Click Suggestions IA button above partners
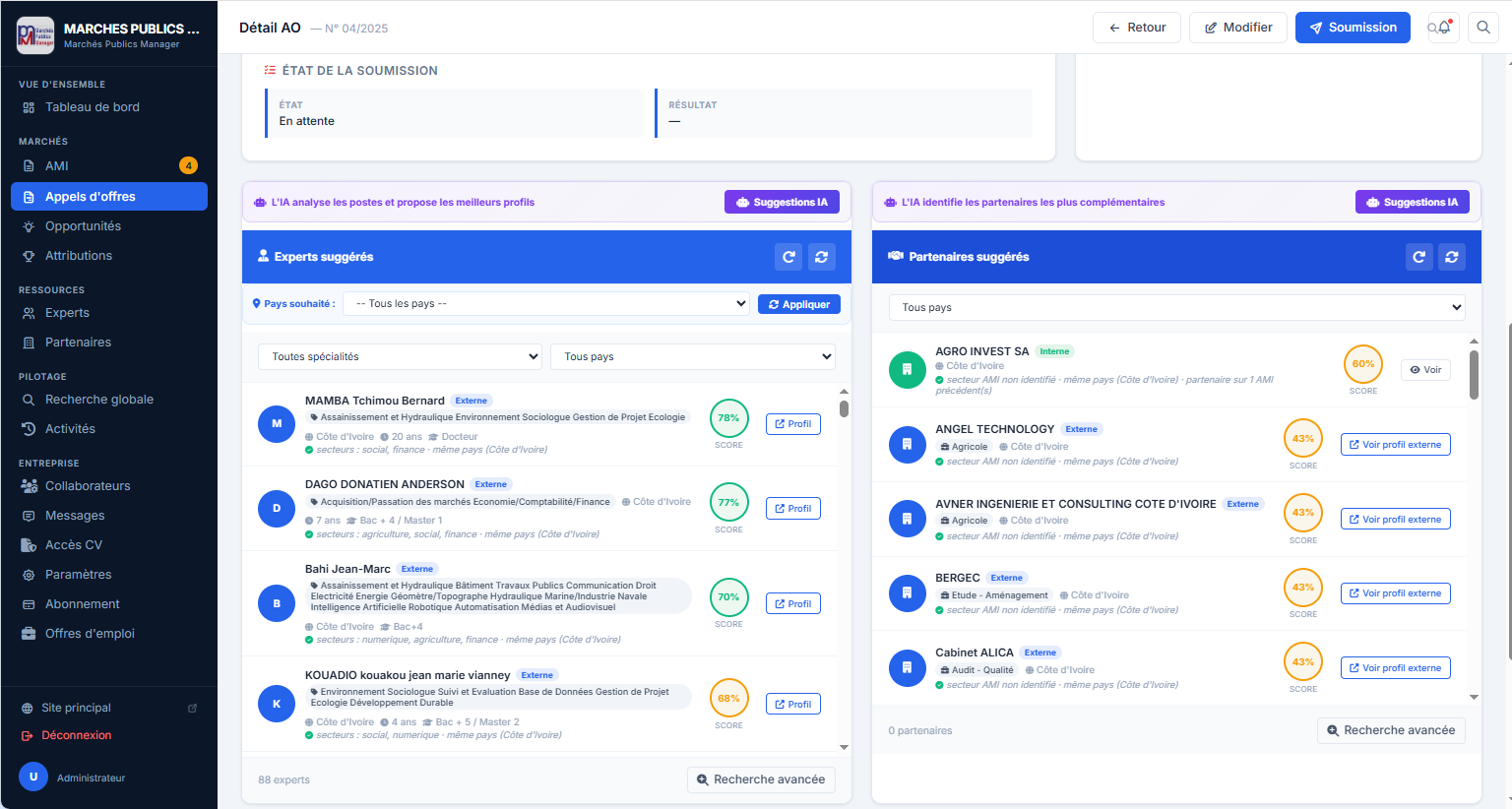This screenshot has width=1512, height=809. pyautogui.click(x=1413, y=202)
